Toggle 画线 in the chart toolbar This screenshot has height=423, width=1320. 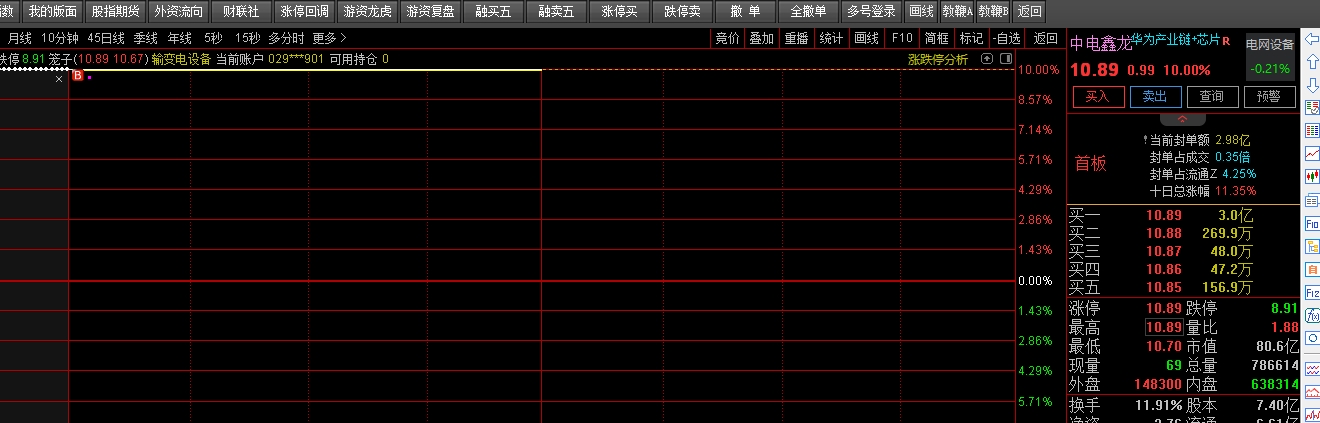(866, 38)
